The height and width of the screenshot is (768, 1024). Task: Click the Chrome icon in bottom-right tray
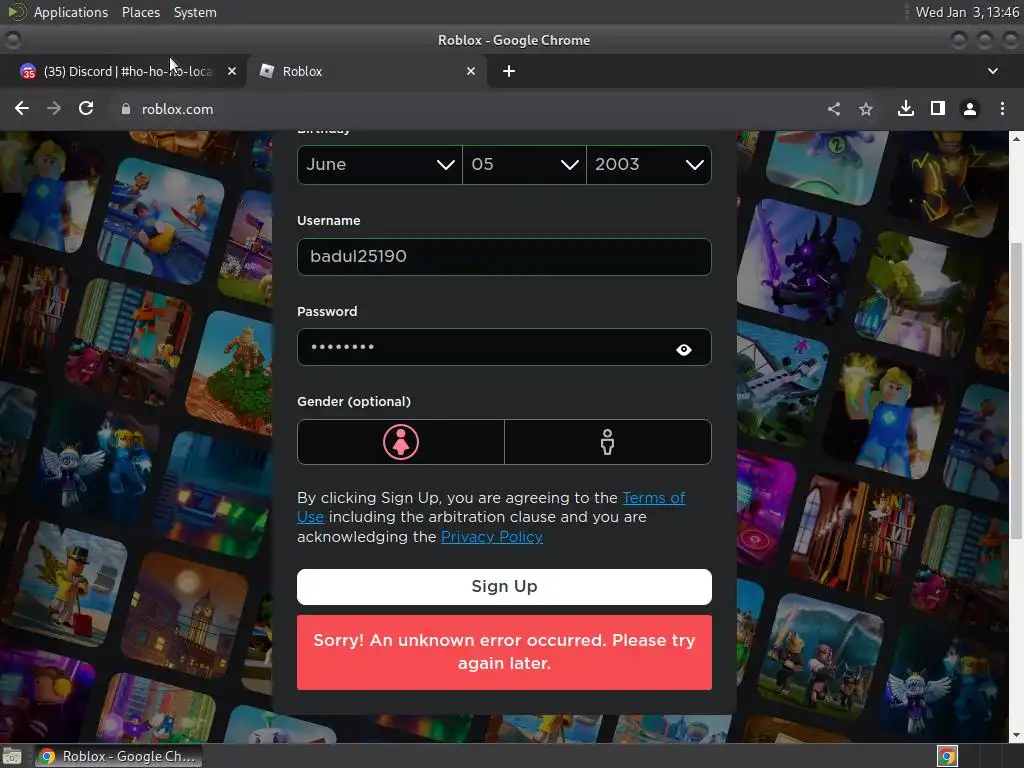click(947, 756)
